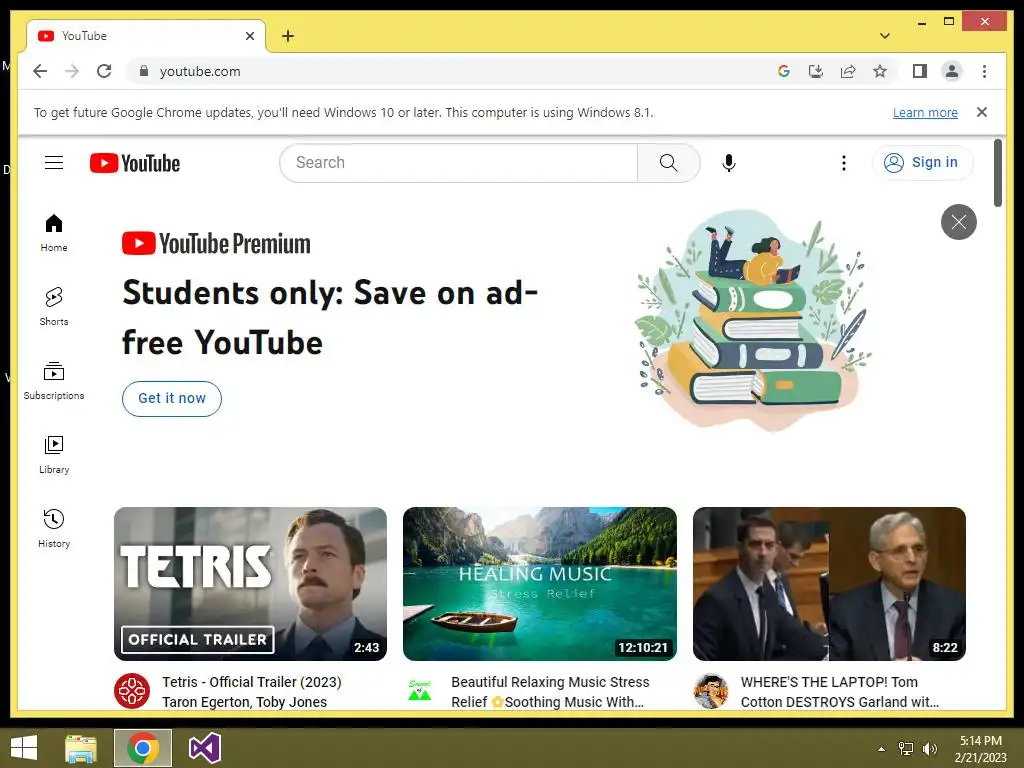Click the padlock site info icon
Screen dimensions: 1024x768
(x=144, y=71)
